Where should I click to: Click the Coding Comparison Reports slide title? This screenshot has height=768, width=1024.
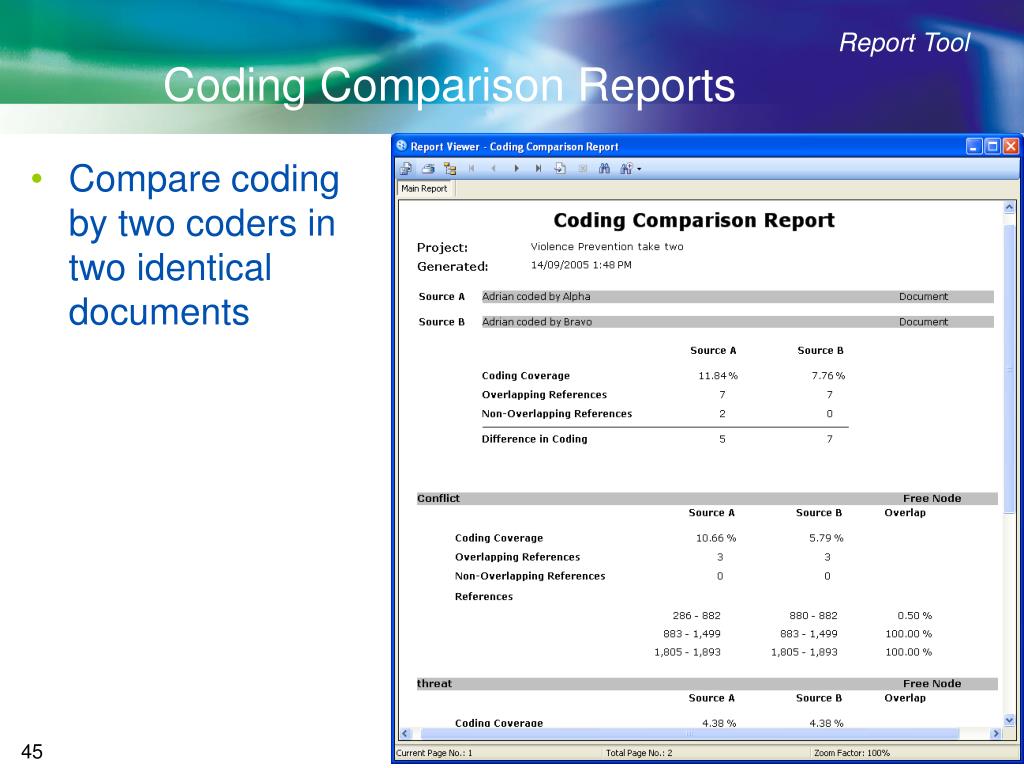(x=449, y=85)
